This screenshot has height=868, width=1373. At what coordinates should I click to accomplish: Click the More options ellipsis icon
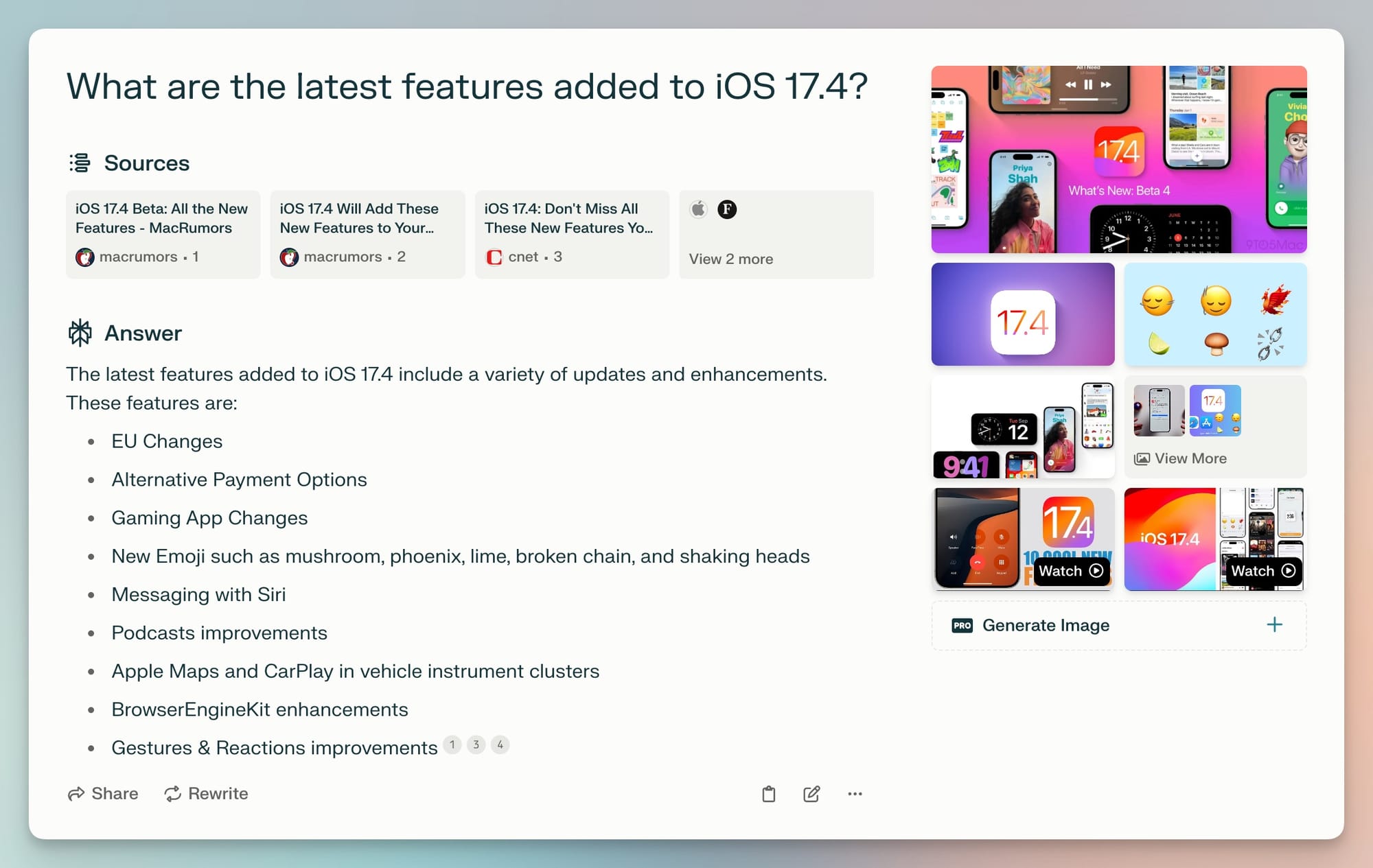pos(855,793)
